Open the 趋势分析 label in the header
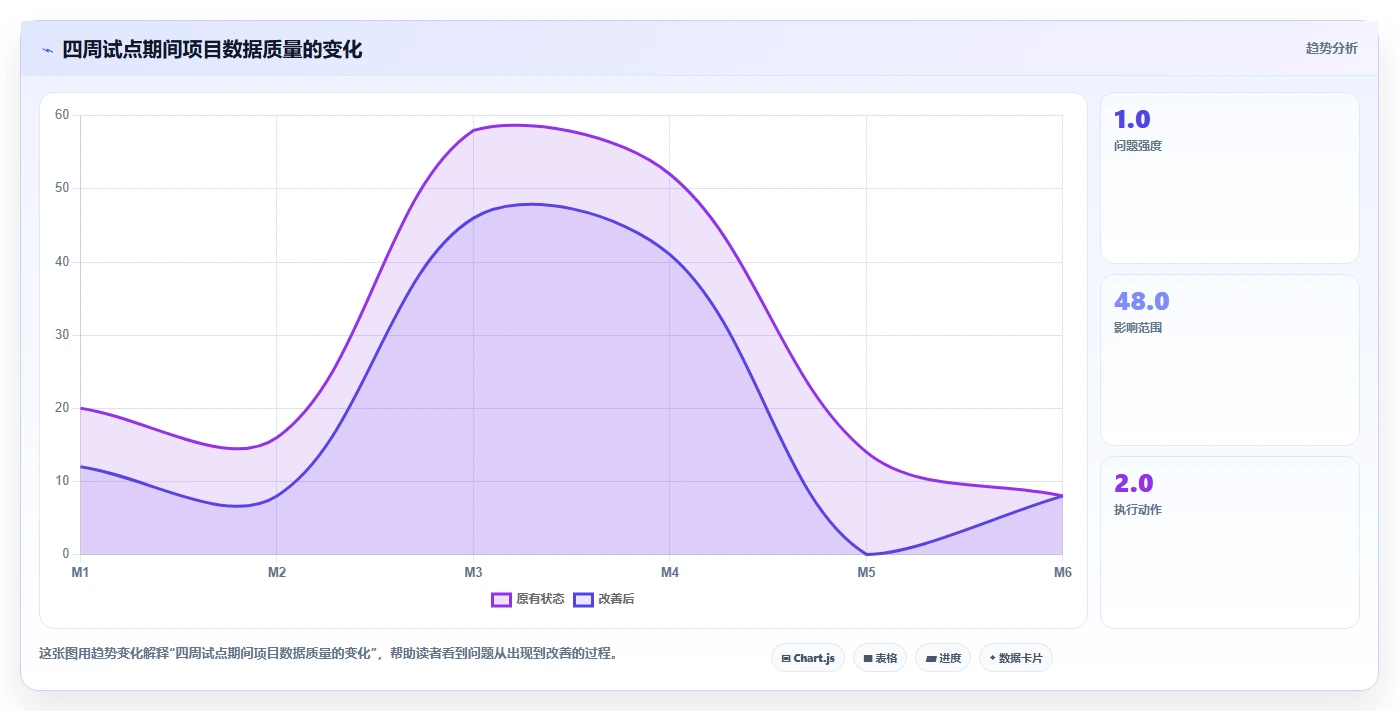This screenshot has width=1399, height=711. coord(1331,48)
